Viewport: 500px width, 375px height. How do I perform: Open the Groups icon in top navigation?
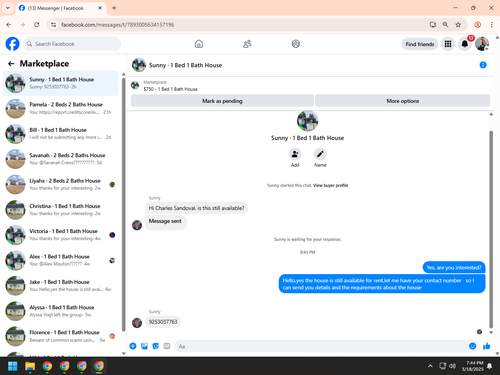296,44
